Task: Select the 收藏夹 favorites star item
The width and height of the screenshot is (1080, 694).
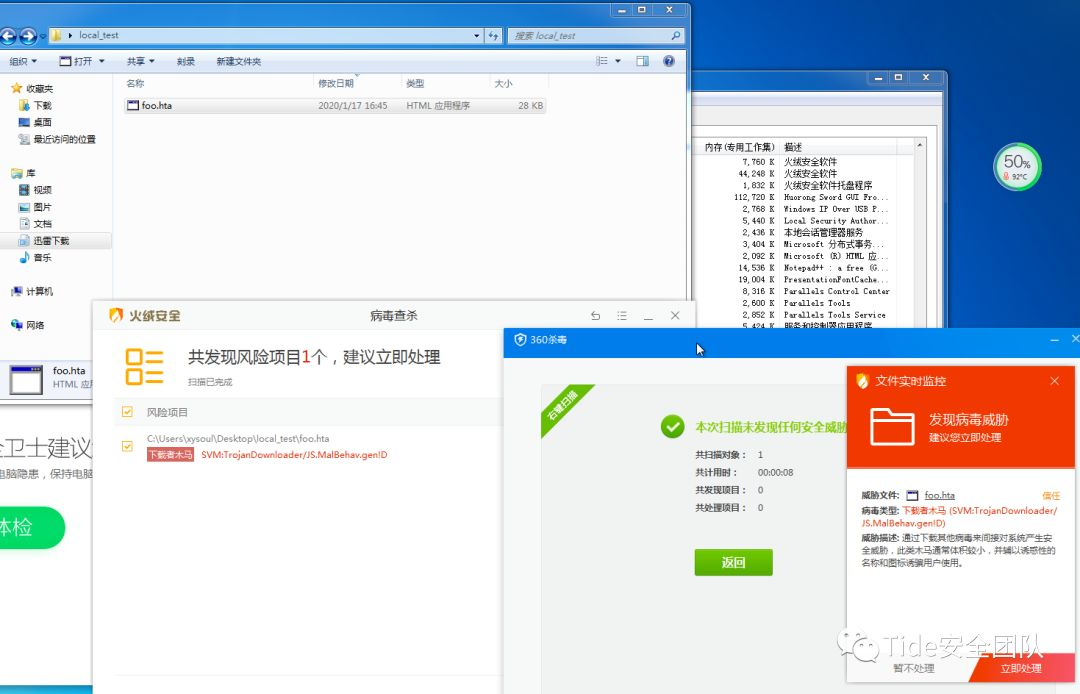Action: click(32, 89)
